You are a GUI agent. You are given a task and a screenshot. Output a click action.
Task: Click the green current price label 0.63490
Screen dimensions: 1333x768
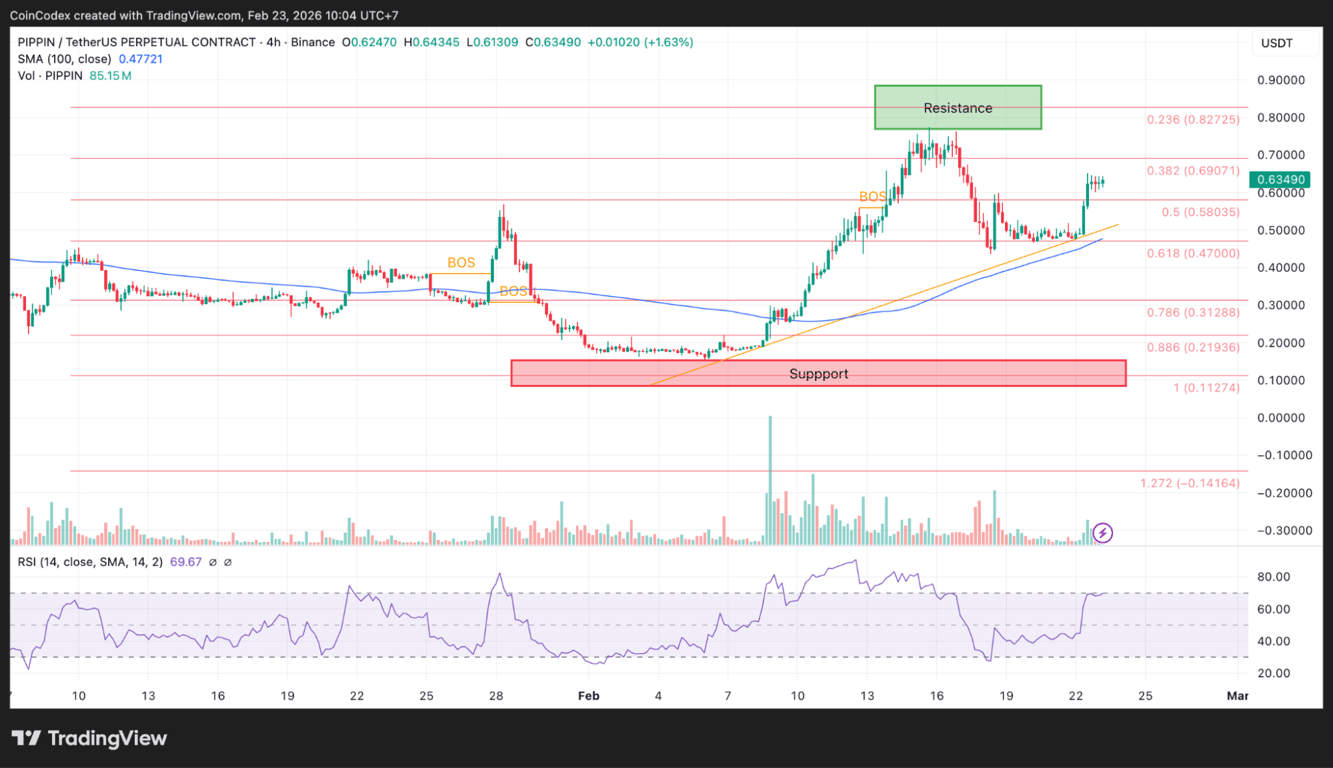point(1282,179)
